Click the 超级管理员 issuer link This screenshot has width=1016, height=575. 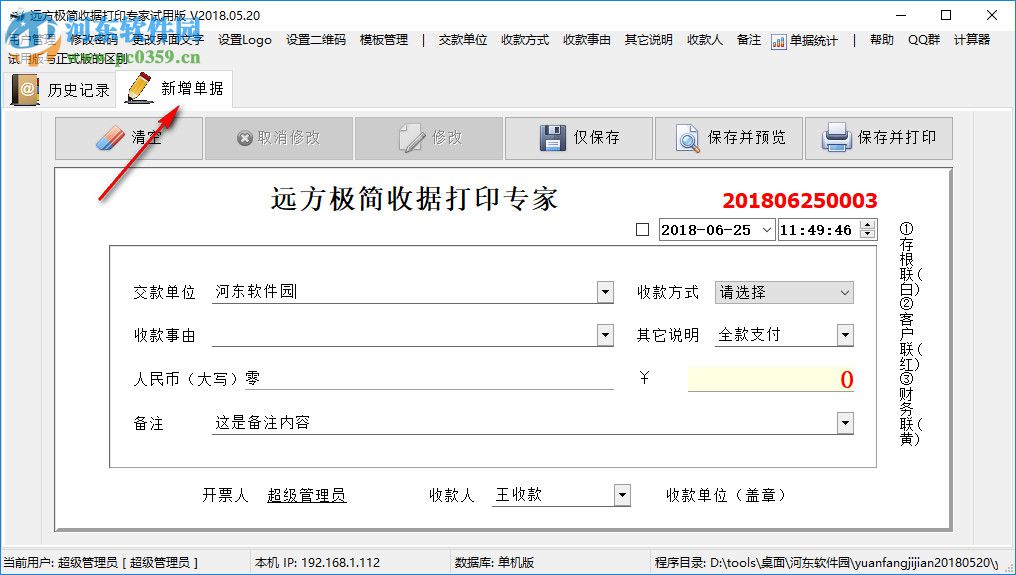pos(306,495)
